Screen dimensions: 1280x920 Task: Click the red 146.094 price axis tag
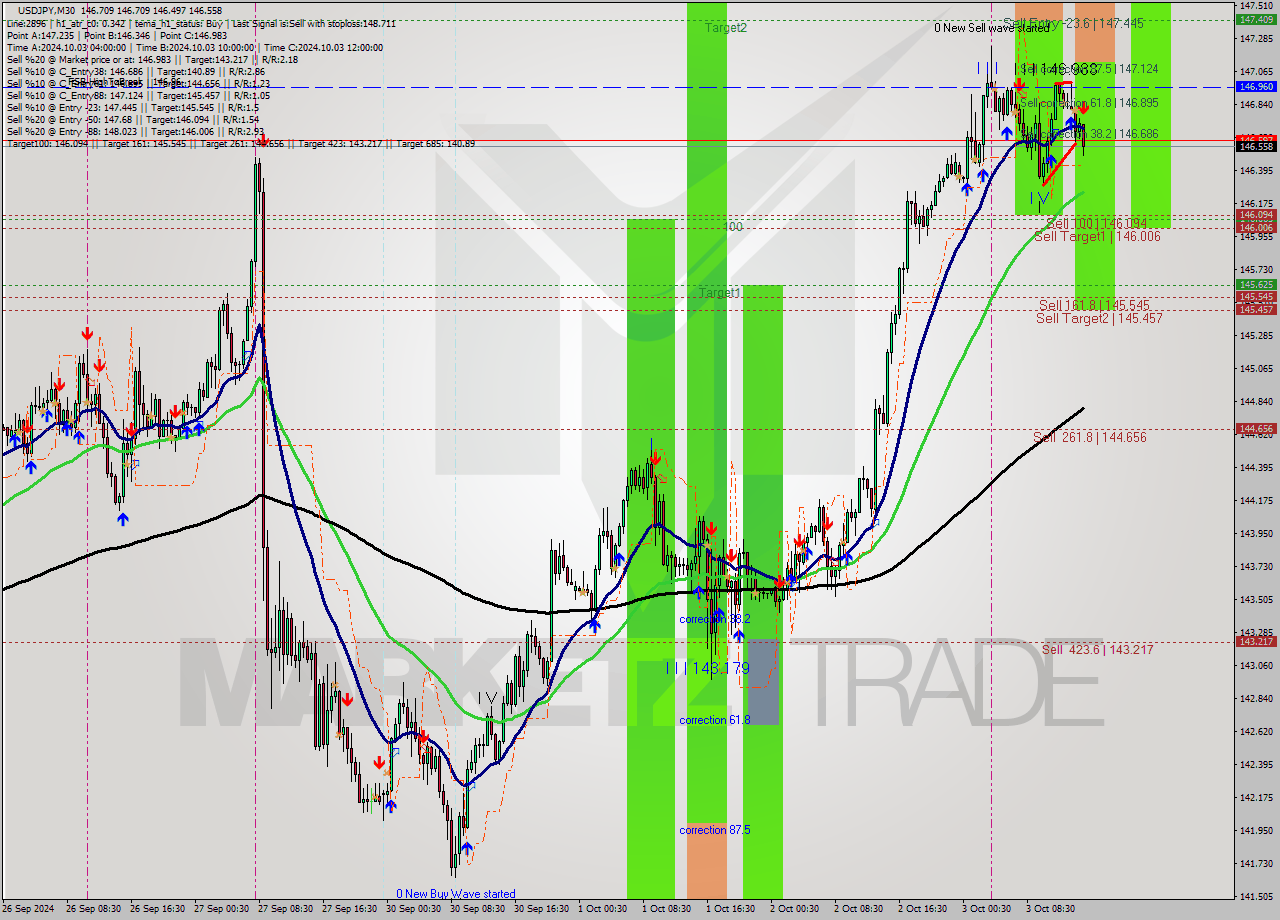point(1256,215)
